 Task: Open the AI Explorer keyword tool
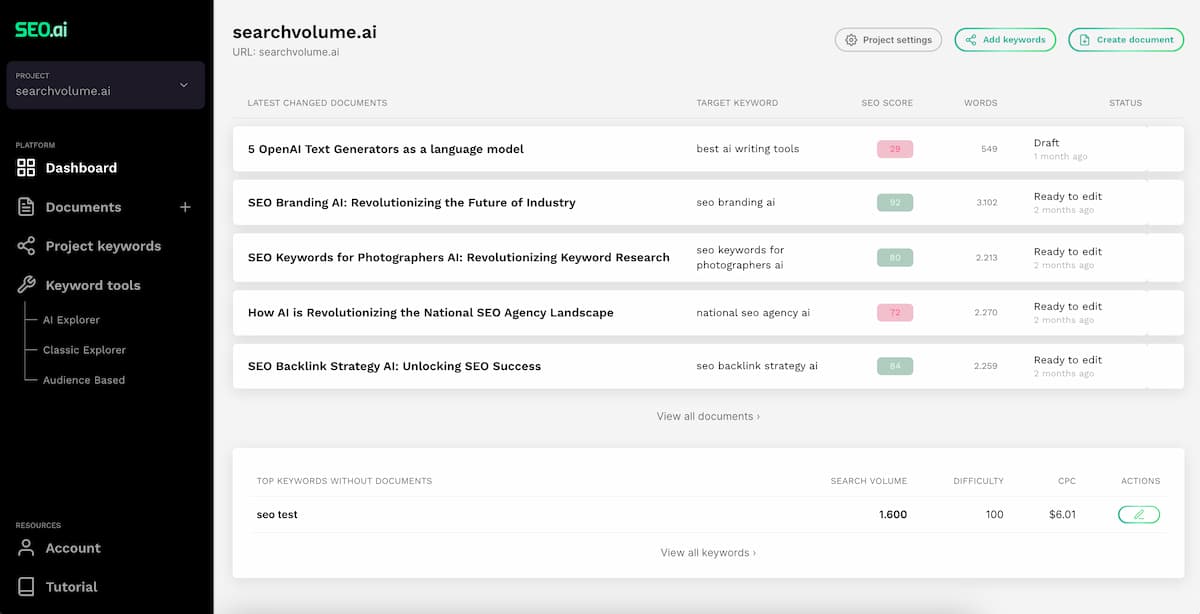point(70,320)
